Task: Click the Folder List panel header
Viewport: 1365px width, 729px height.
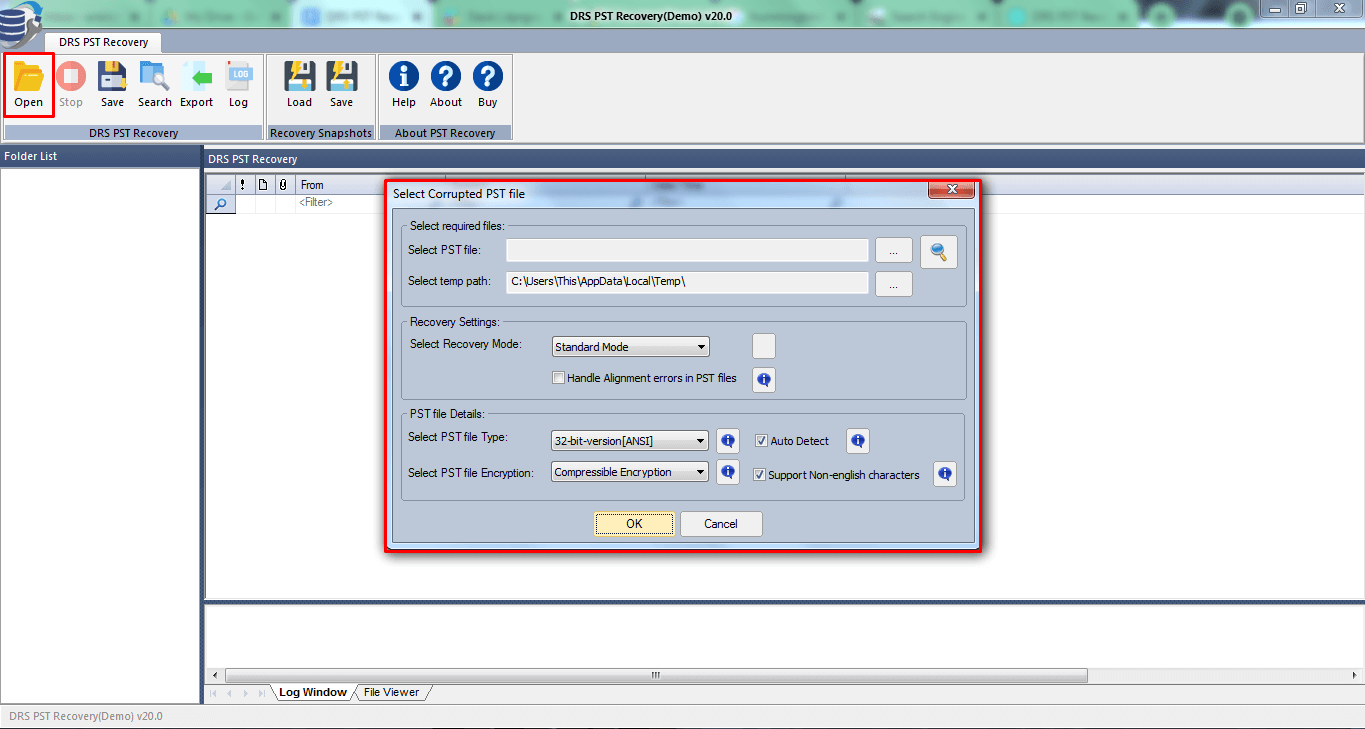Action: click(x=100, y=156)
